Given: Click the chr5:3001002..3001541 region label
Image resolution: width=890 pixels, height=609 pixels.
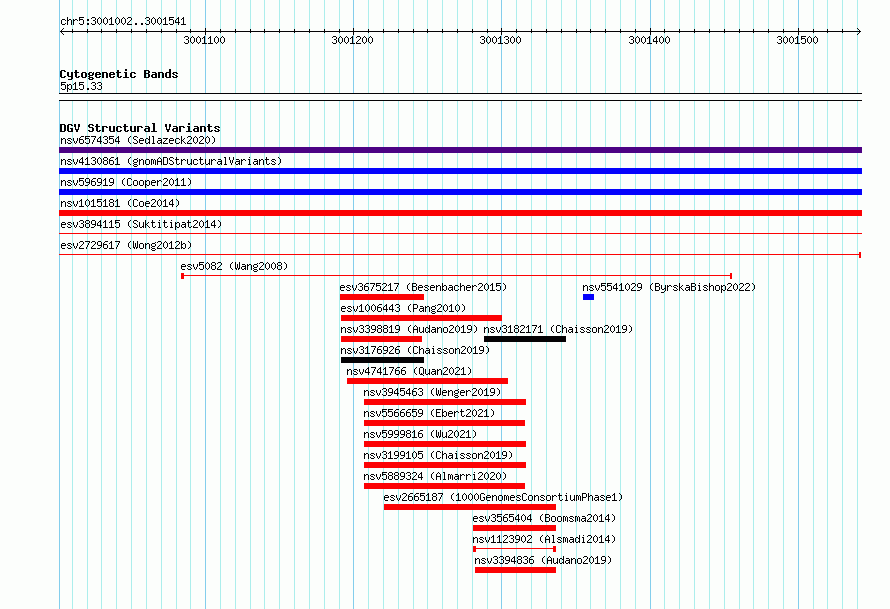Looking at the screenshot, I should pos(123,21).
